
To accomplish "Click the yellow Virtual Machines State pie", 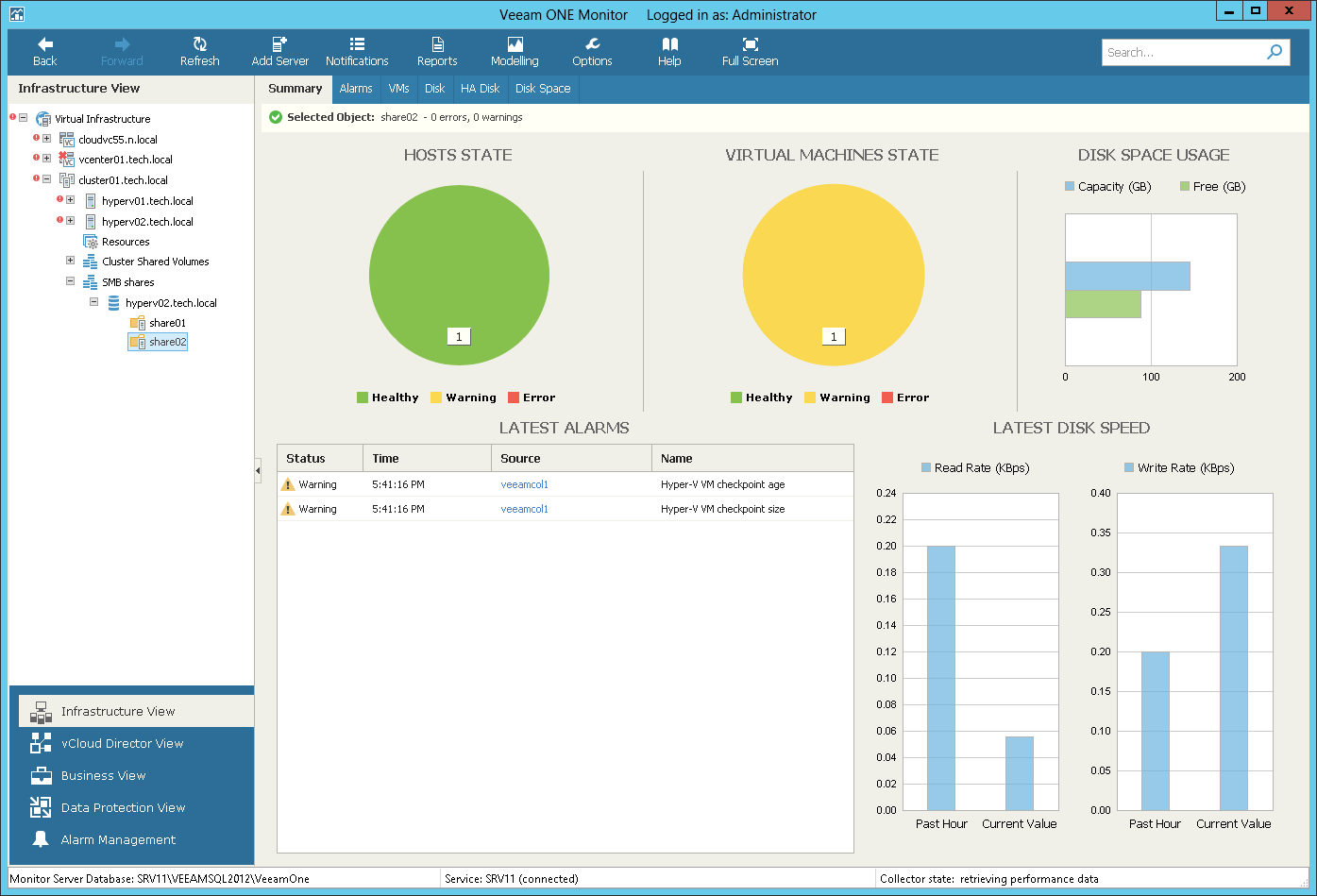I will (x=833, y=276).
